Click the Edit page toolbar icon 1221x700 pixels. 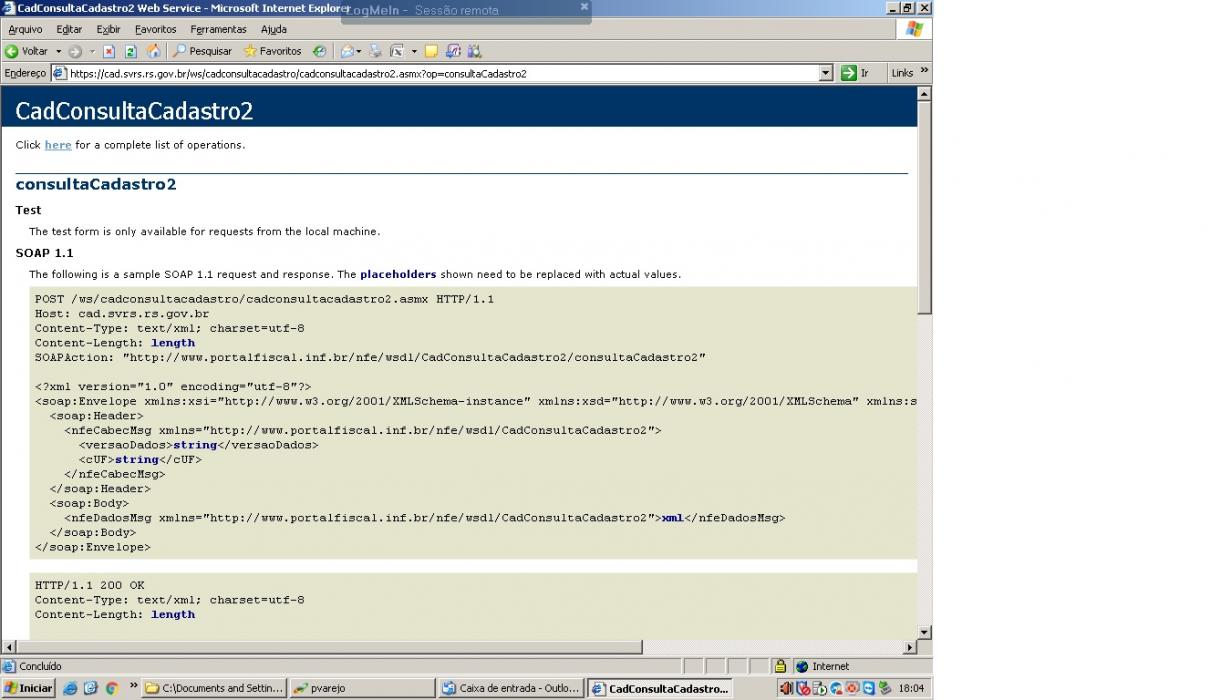(397, 51)
